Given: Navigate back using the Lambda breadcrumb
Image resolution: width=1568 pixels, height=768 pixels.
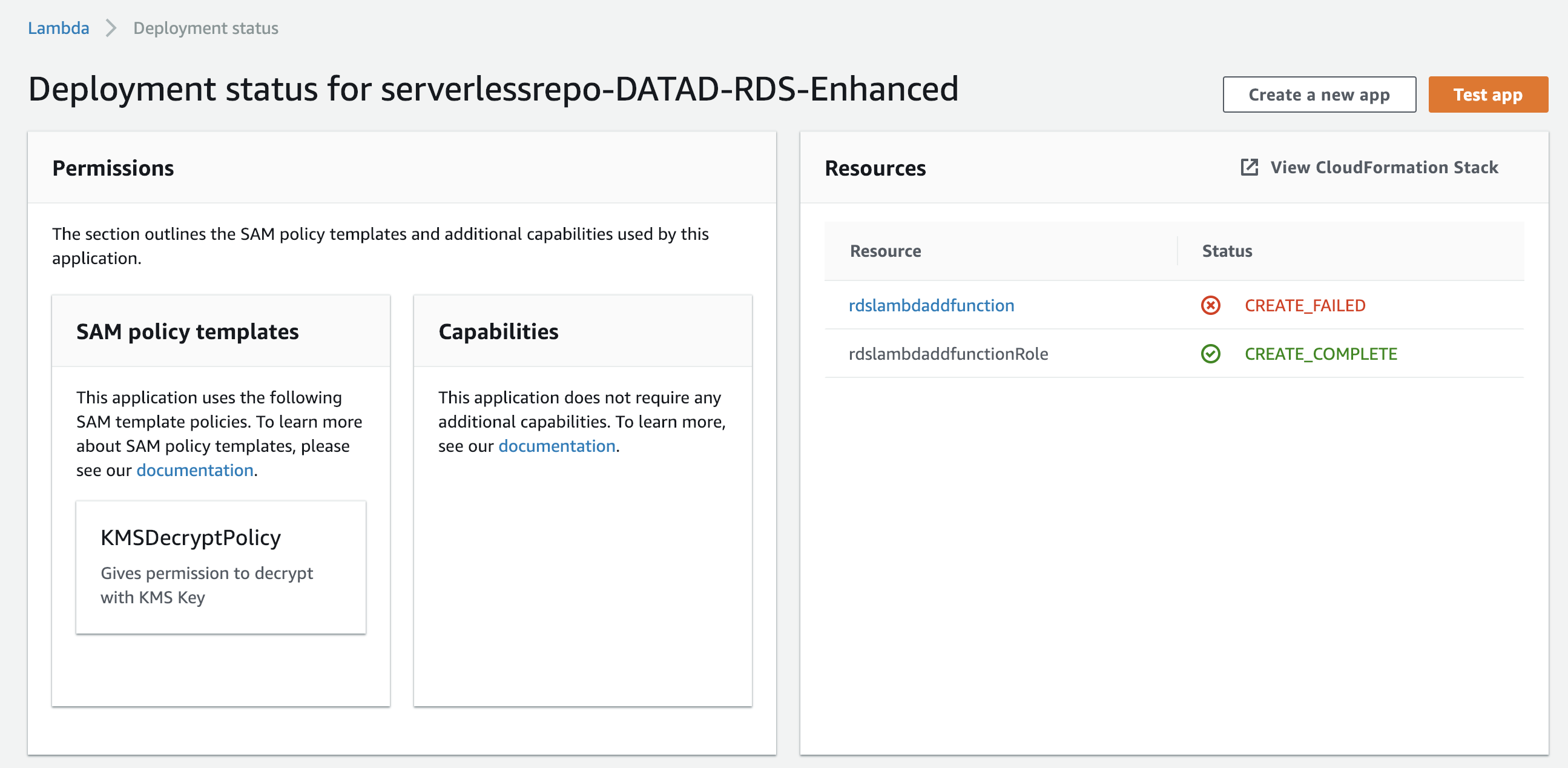Looking at the screenshot, I should point(59,27).
